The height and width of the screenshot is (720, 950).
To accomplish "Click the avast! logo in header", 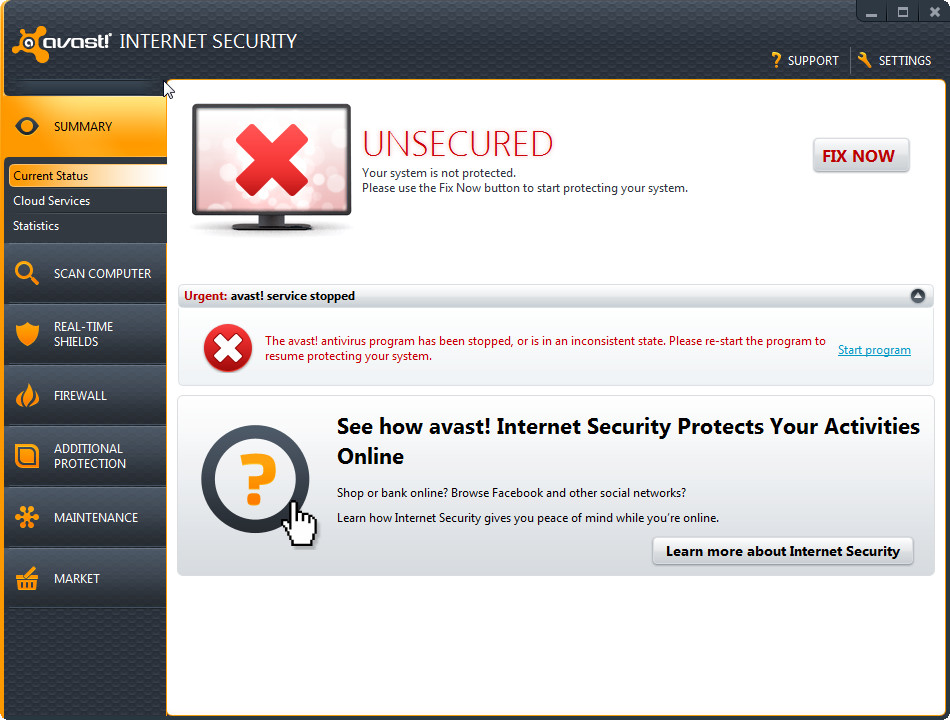I will [62, 42].
